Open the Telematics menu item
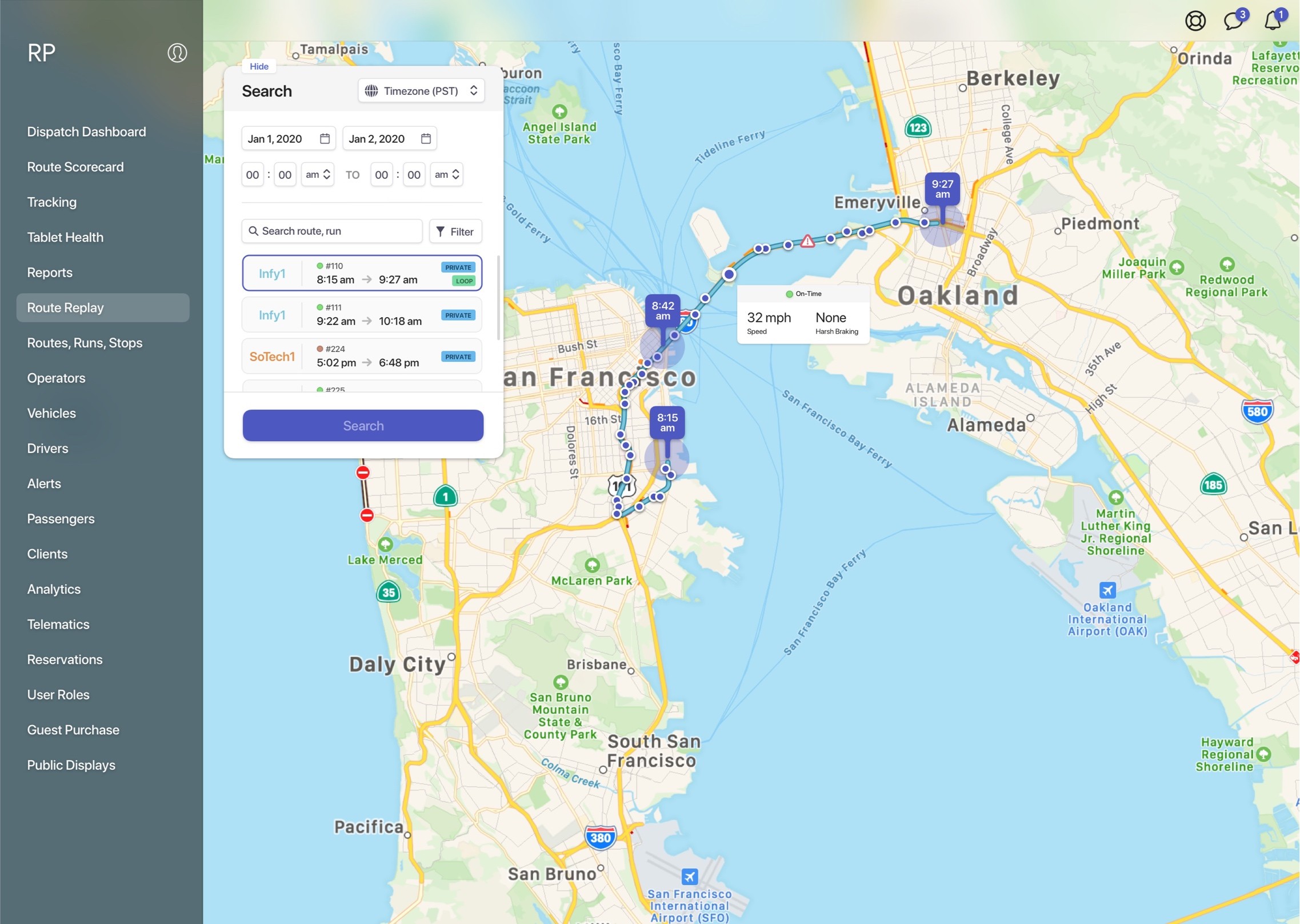 click(x=58, y=625)
